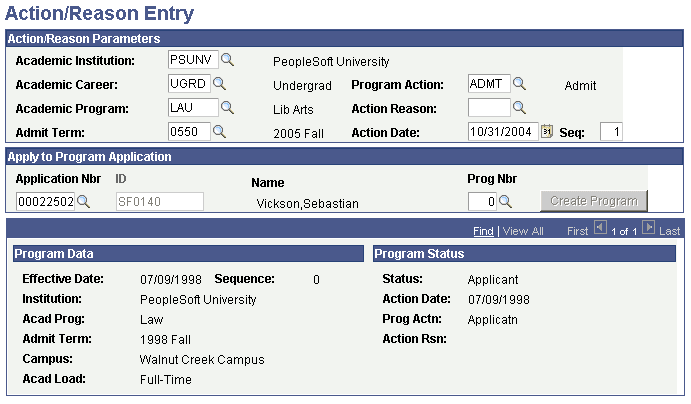
Task: Click Academic Career lookup magnifier
Action: pos(219,84)
